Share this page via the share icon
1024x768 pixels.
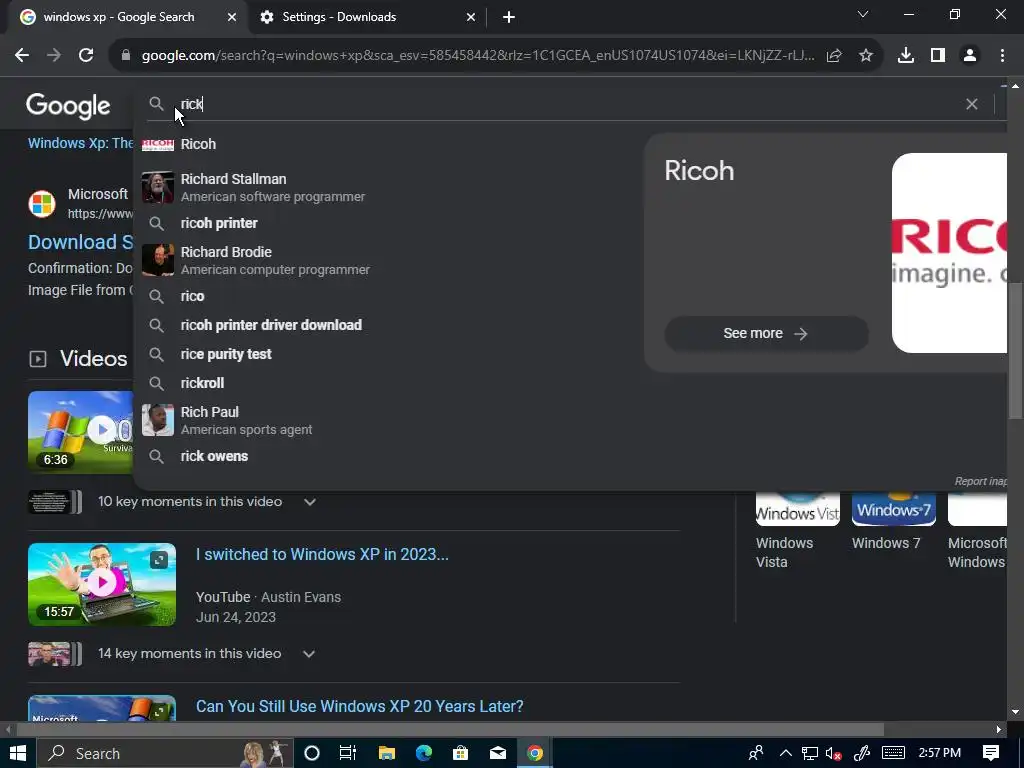pos(834,56)
